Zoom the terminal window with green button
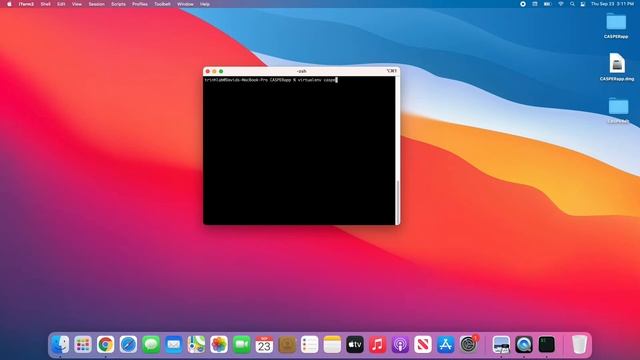This screenshot has width=640, height=360. click(221, 71)
